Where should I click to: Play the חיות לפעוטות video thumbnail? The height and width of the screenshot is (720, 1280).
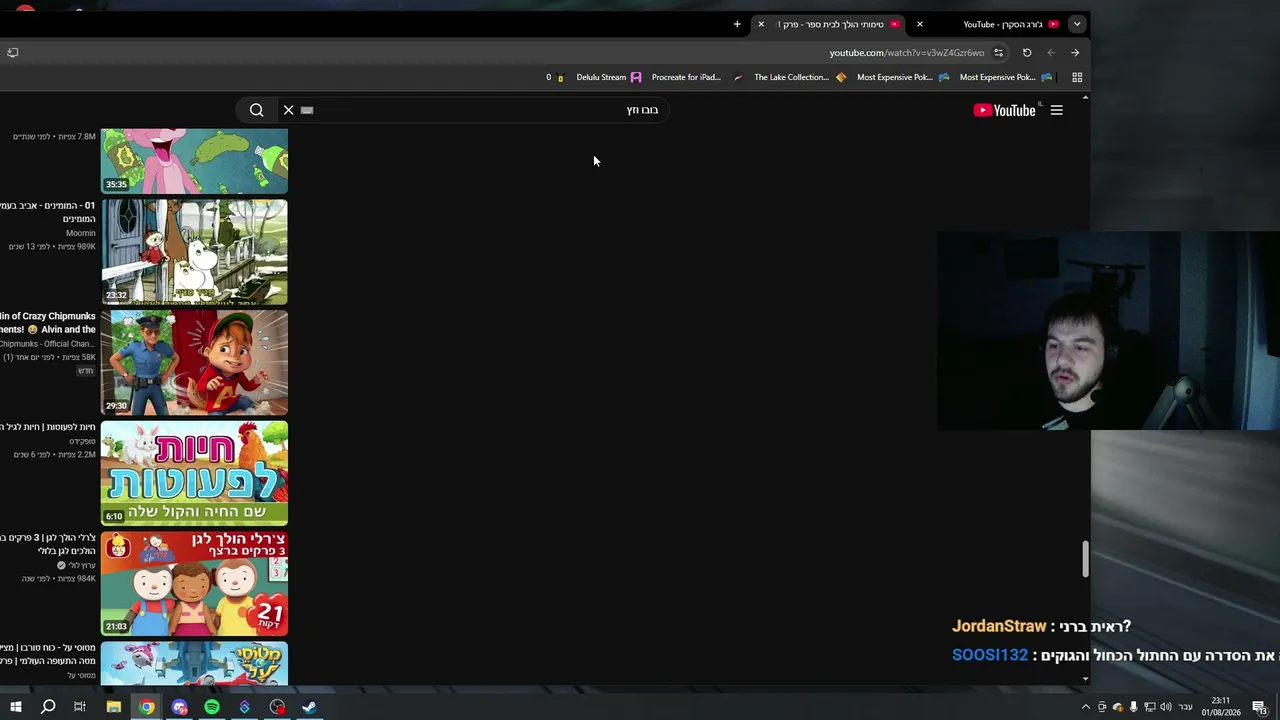(x=194, y=473)
